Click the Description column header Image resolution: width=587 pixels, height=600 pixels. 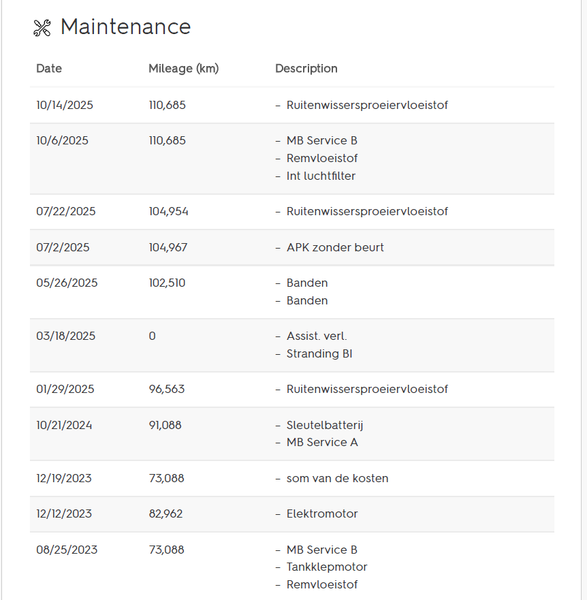tap(306, 68)
